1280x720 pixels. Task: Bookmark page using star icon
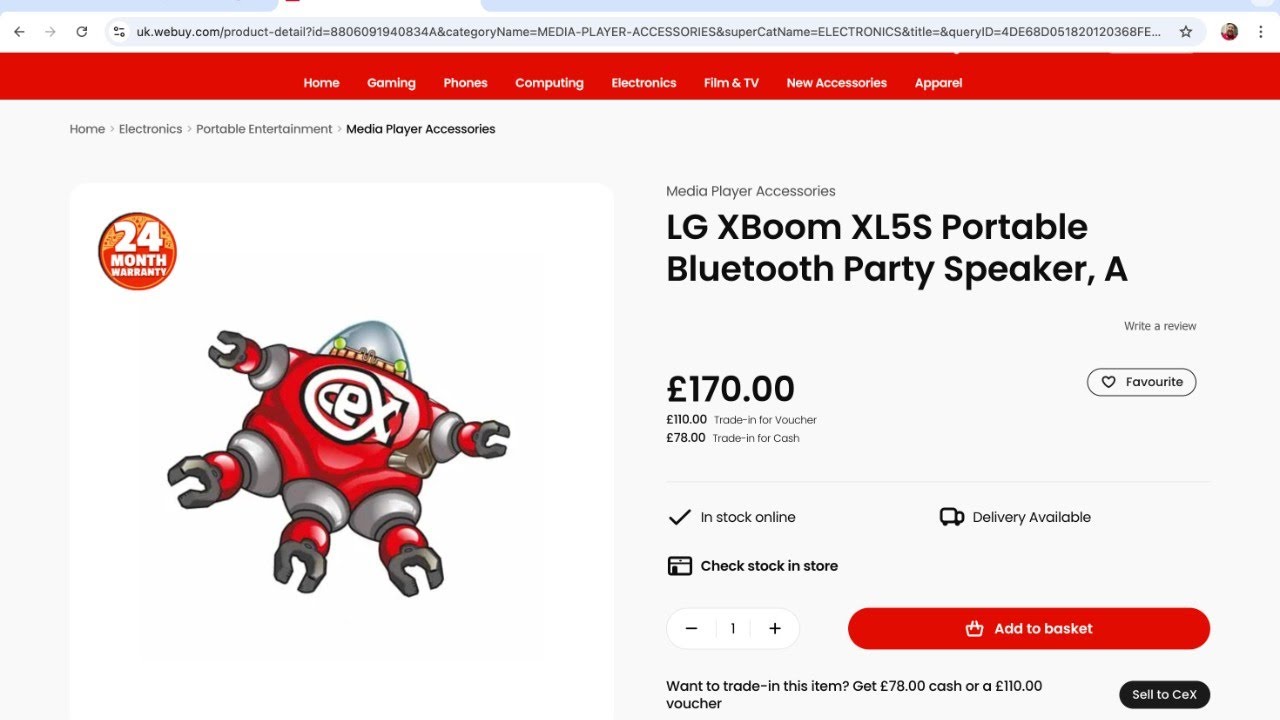[1186, 32]
